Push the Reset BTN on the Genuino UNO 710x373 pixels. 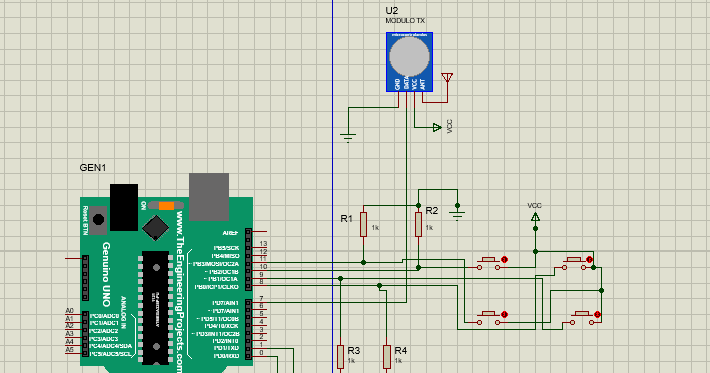(98, 220)
